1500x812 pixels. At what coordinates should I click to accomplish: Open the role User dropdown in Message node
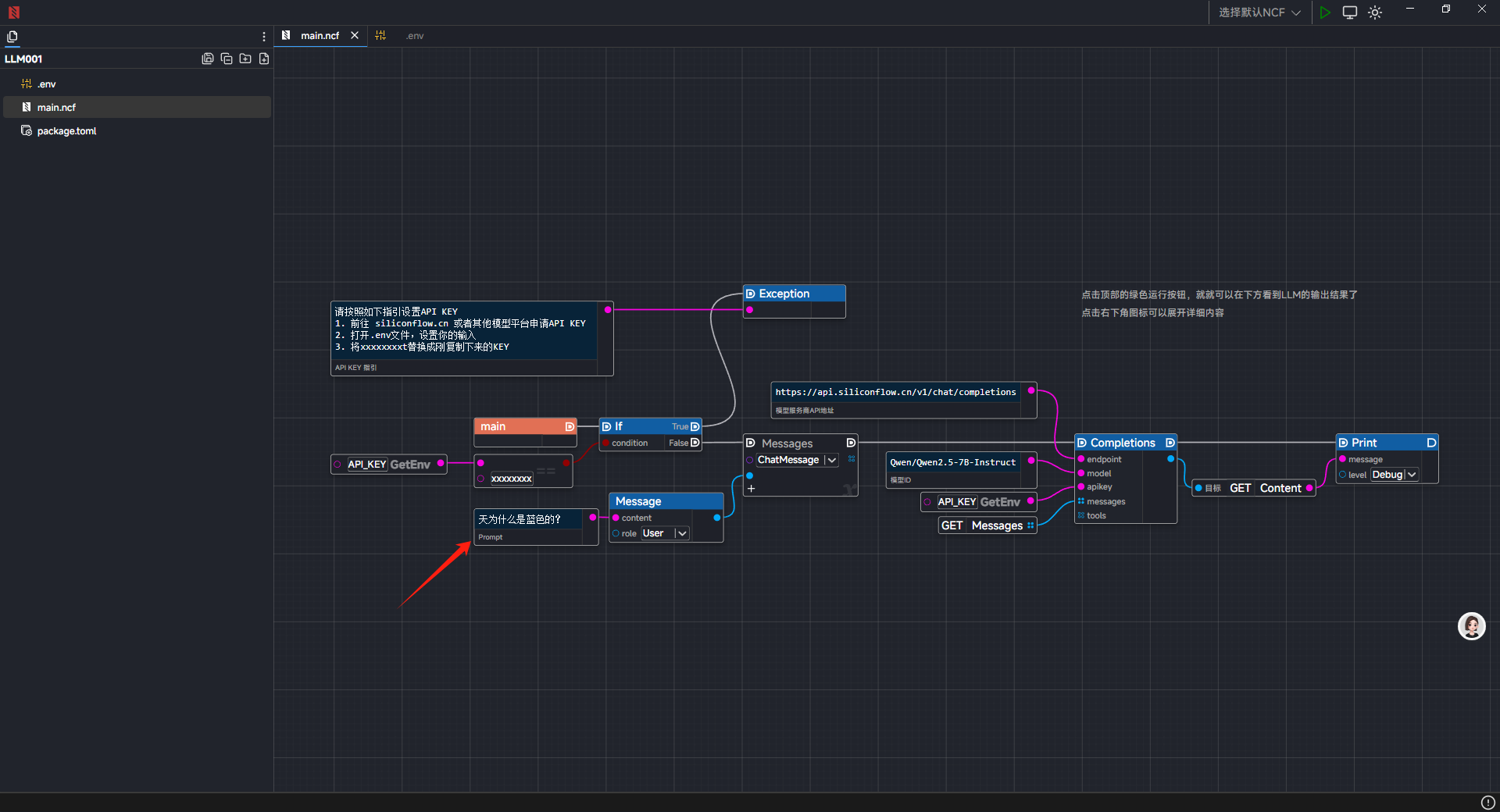click(x=681, y=533)
